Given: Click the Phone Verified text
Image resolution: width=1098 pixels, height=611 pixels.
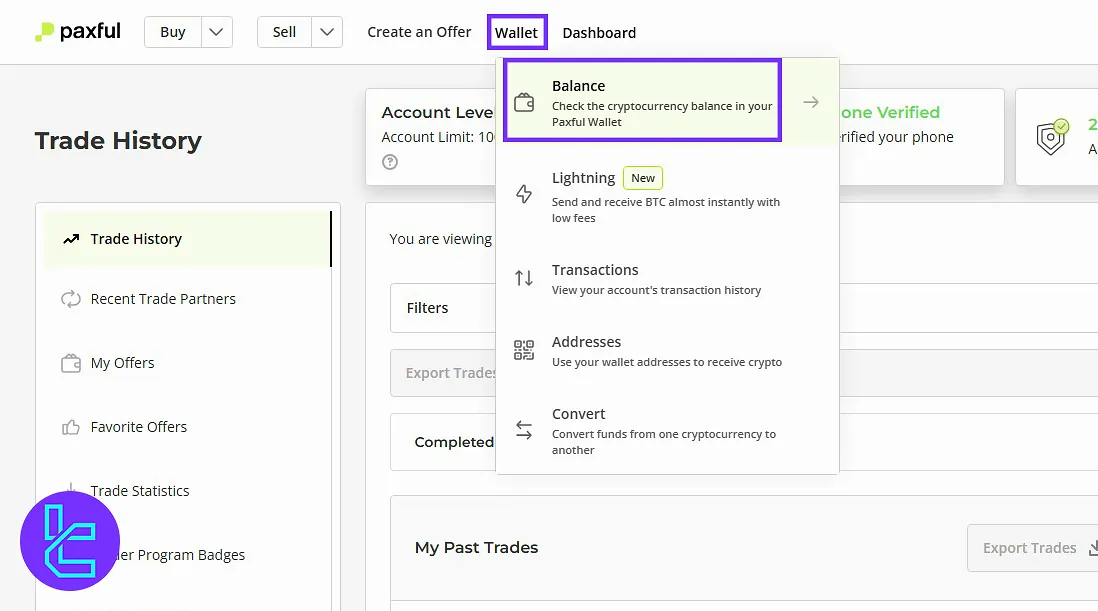Looking at the screenshot, I should pyautogui.click(x=890, y=113).
